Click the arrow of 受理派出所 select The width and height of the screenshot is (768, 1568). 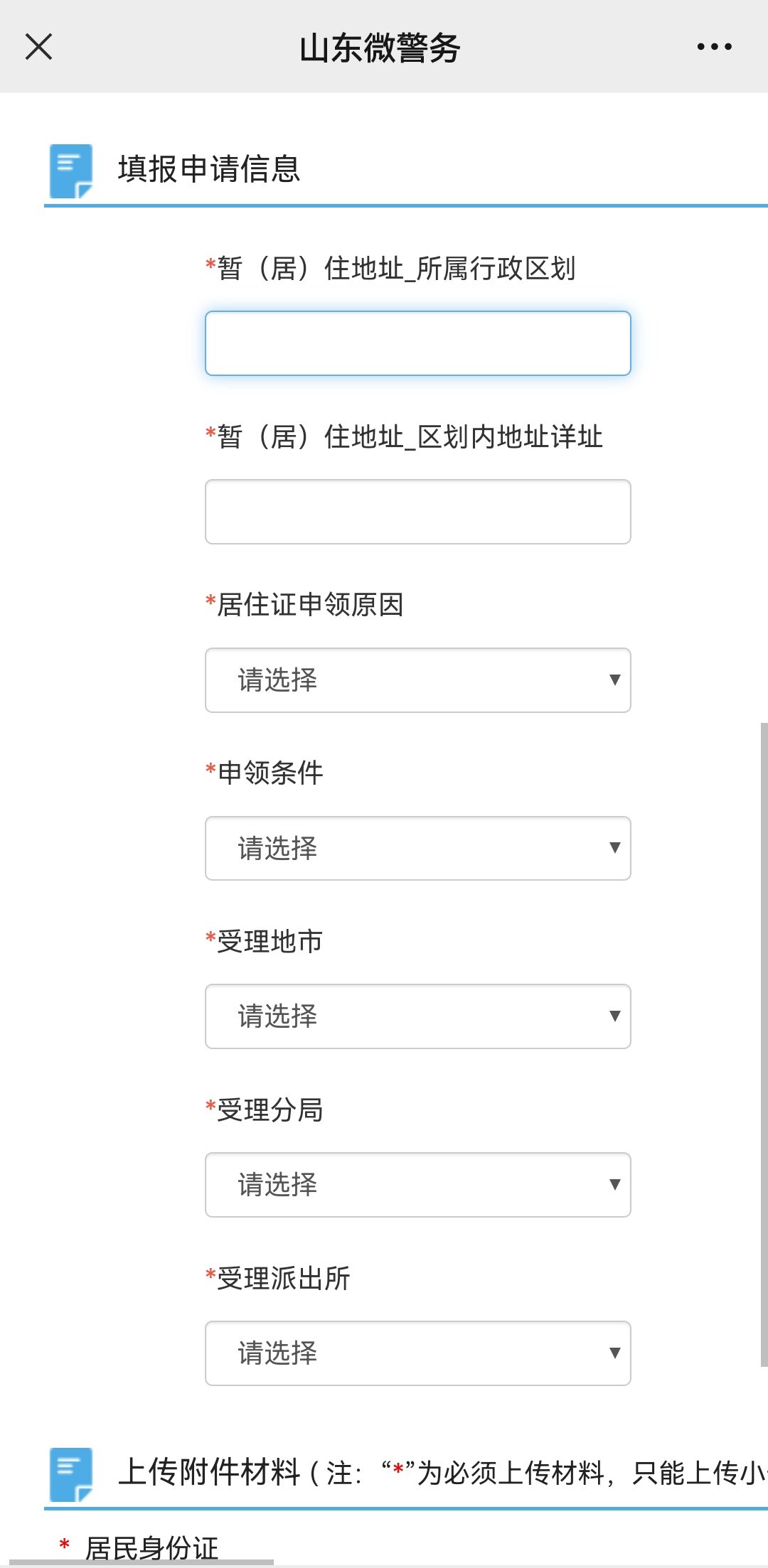click(x=614, y=1353)
